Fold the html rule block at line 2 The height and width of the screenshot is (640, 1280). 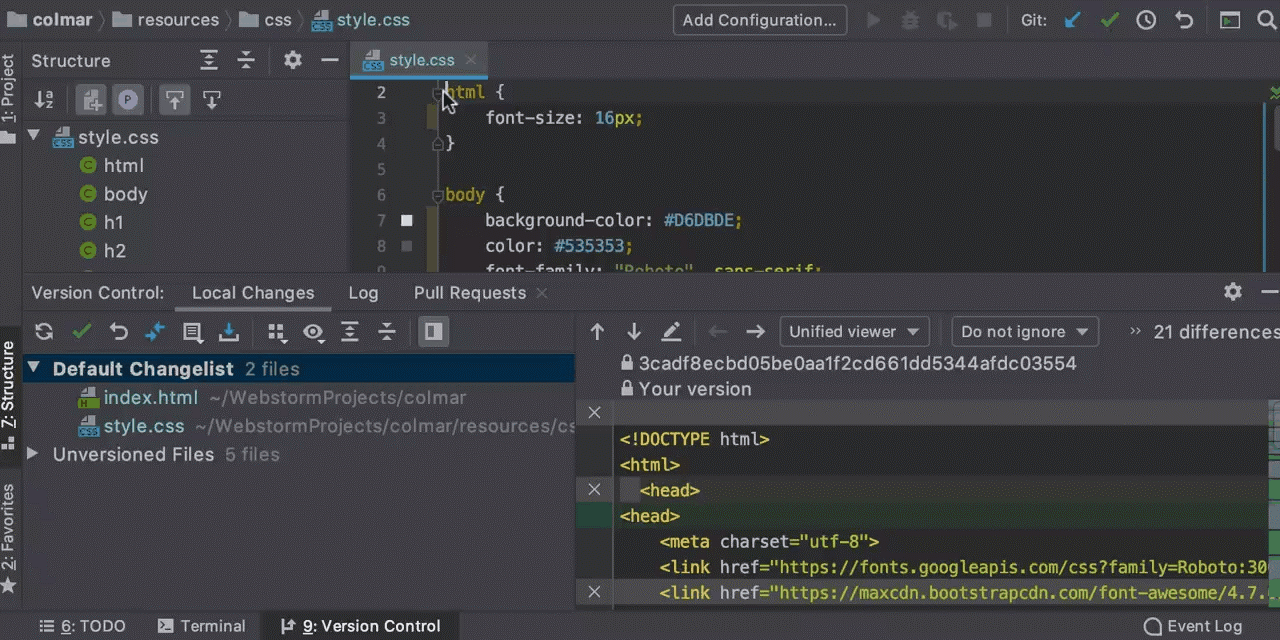(437, 92)
